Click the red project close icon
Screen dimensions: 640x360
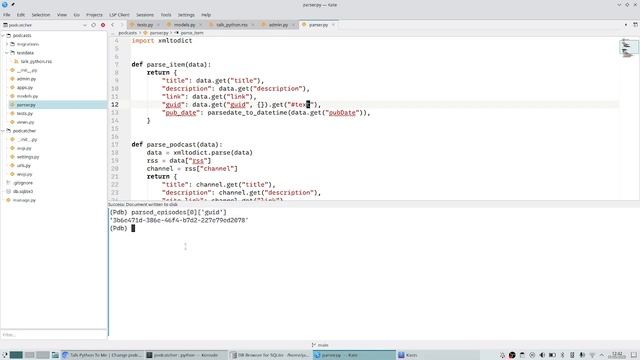tap(103, 25)
